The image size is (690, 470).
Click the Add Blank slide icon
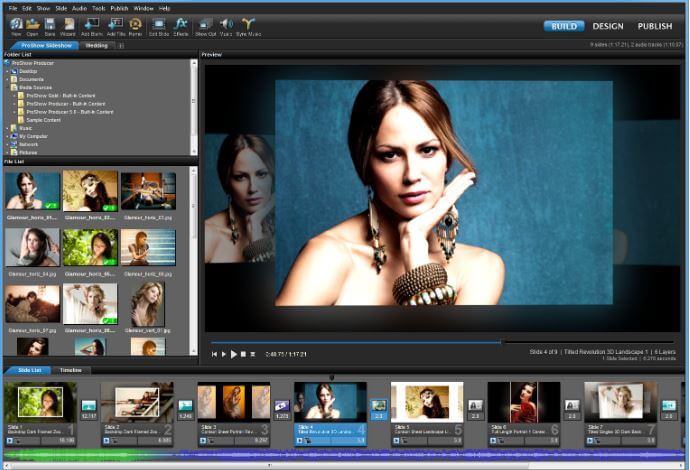click(92, 24)
